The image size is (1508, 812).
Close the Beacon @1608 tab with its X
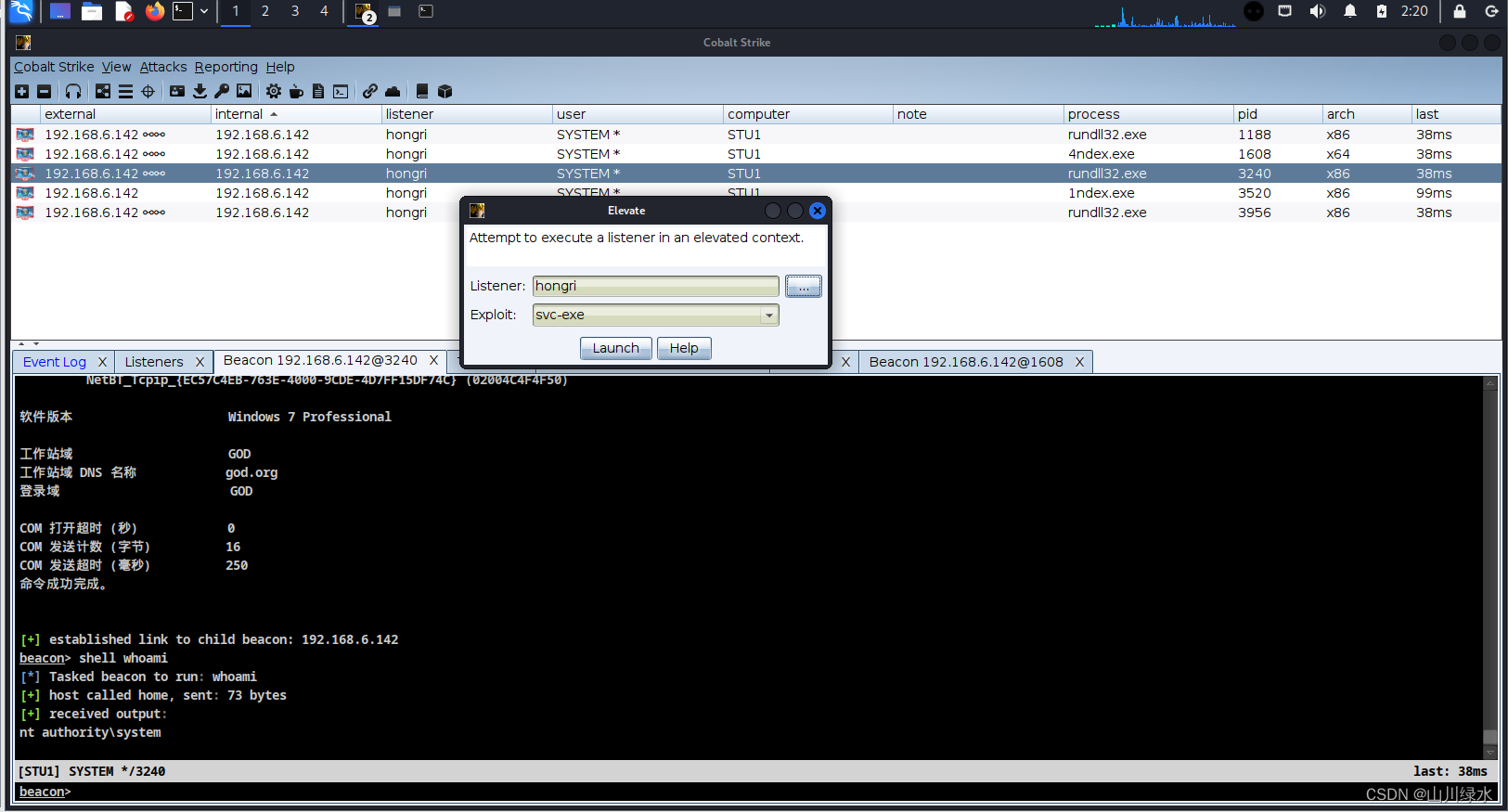tap(1079, 362)
